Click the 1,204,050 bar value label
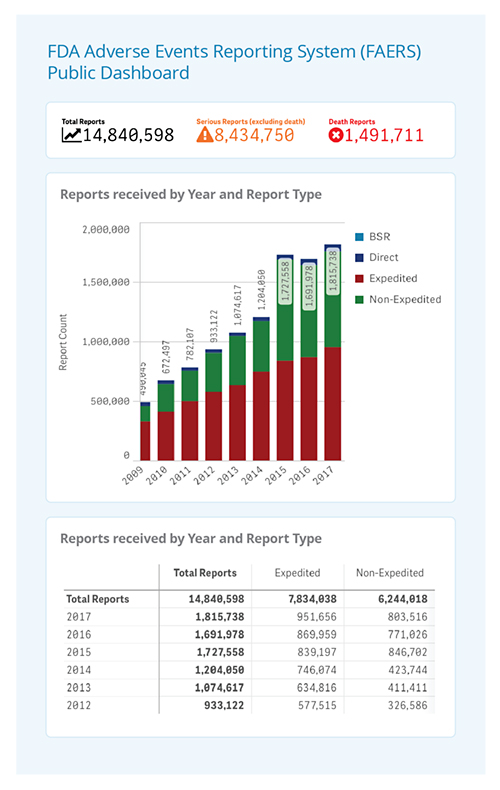This screenshot has height=790, width=500. pos(262,290)
